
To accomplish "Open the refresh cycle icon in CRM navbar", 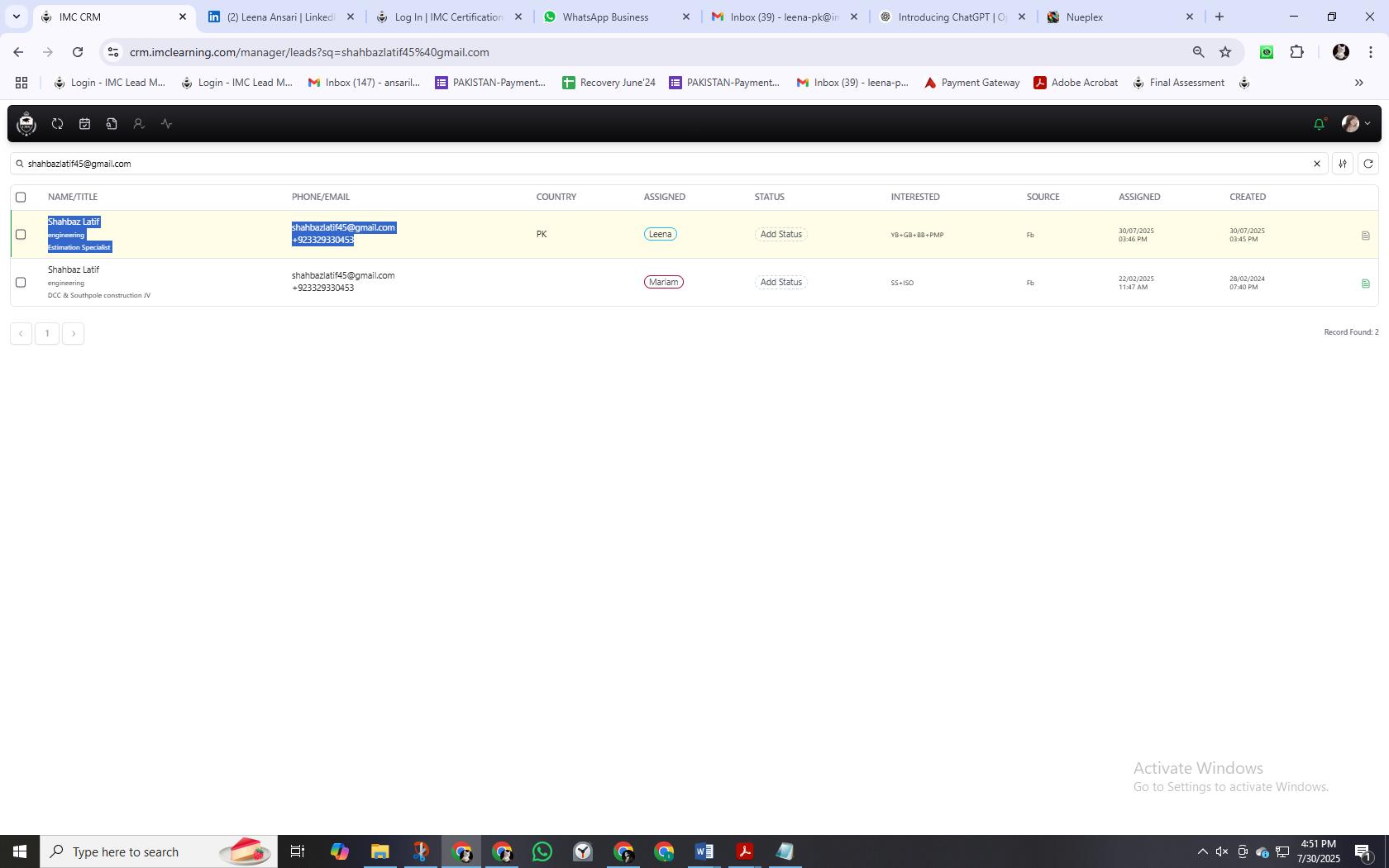I will point(57,123).
